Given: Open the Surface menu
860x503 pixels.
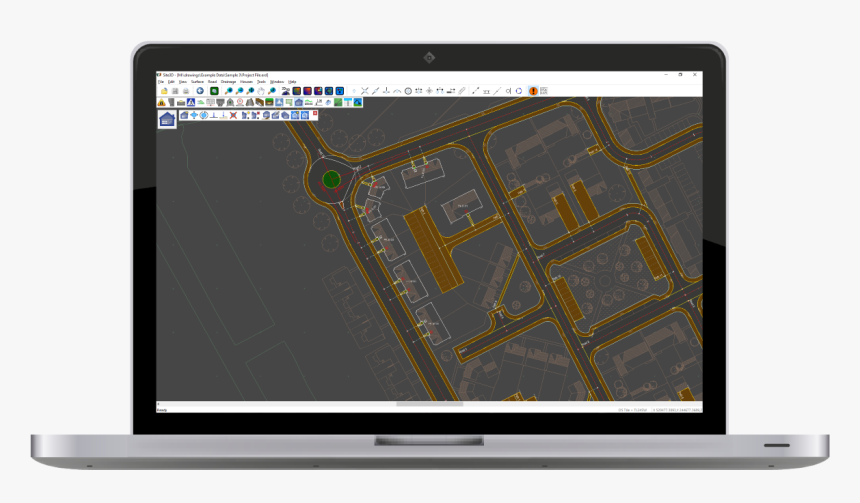Looking at the screenshot, I should (197, 82).
